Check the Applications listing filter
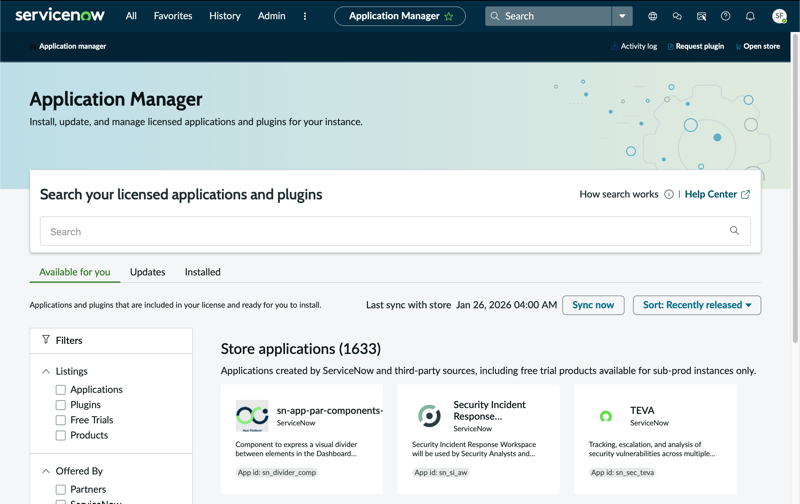Viewport: 800px width, 504px height. [x=61, y=390]
